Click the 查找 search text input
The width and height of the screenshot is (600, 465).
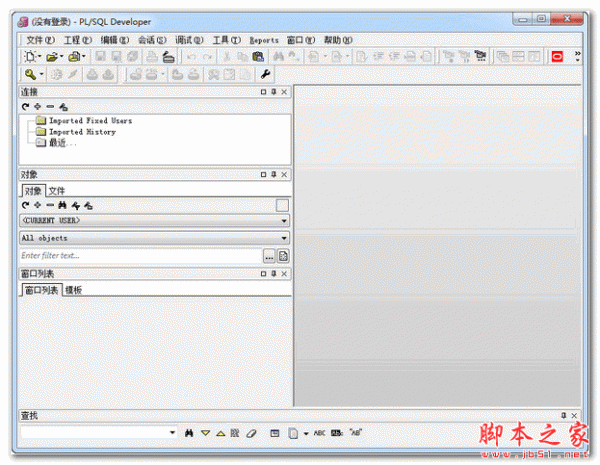point(94,433)
